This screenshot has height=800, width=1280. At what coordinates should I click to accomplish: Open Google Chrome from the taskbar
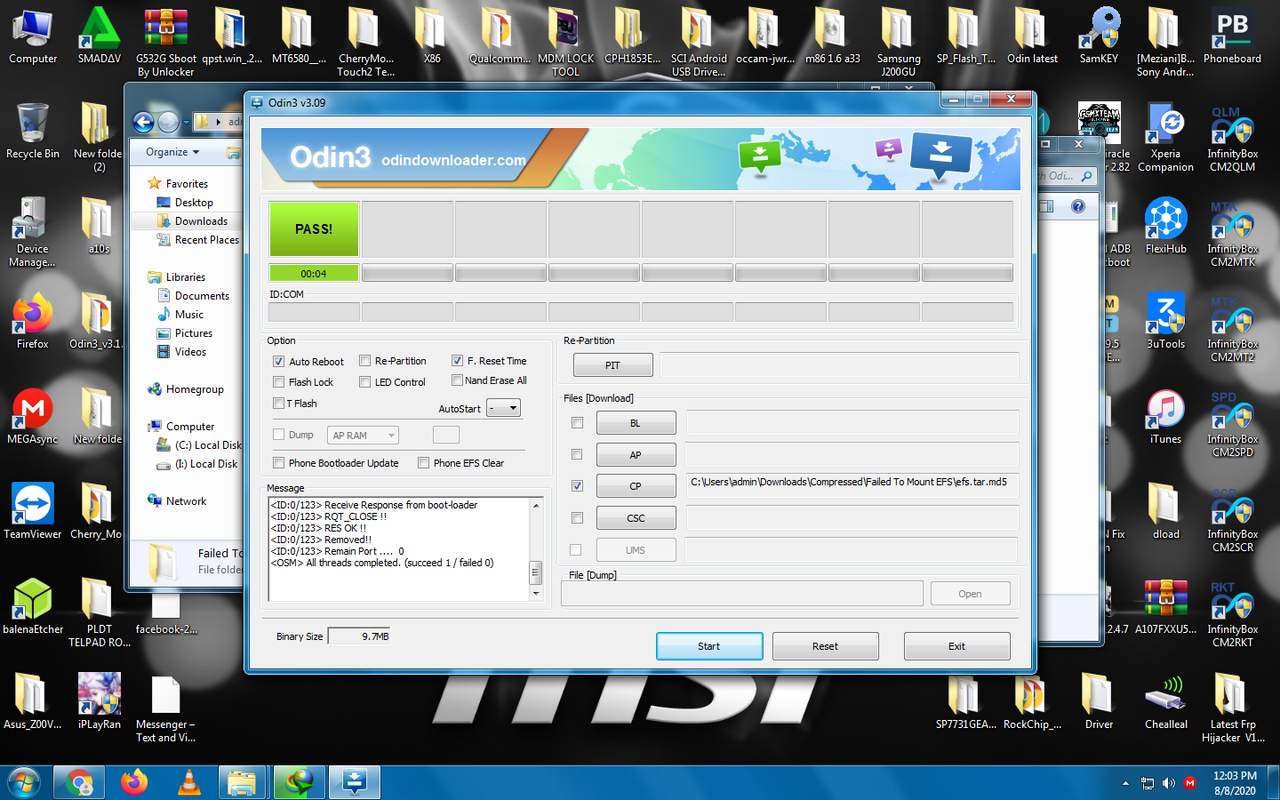(78, 781)
